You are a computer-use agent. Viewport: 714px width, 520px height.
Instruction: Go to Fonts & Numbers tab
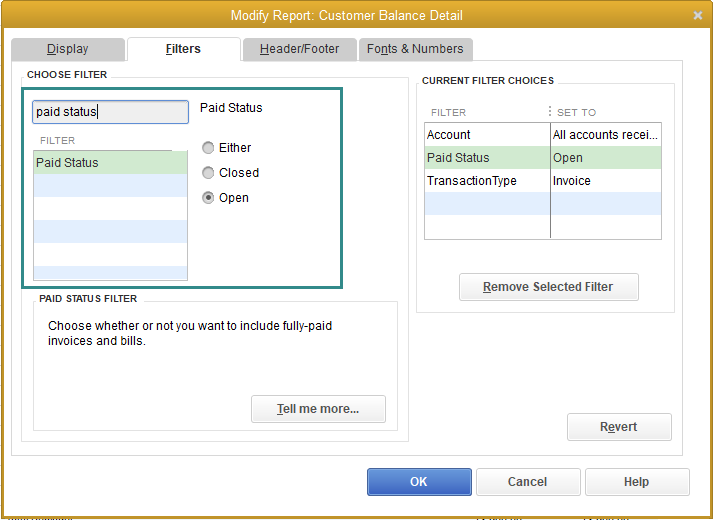click(x=415, y=49)
